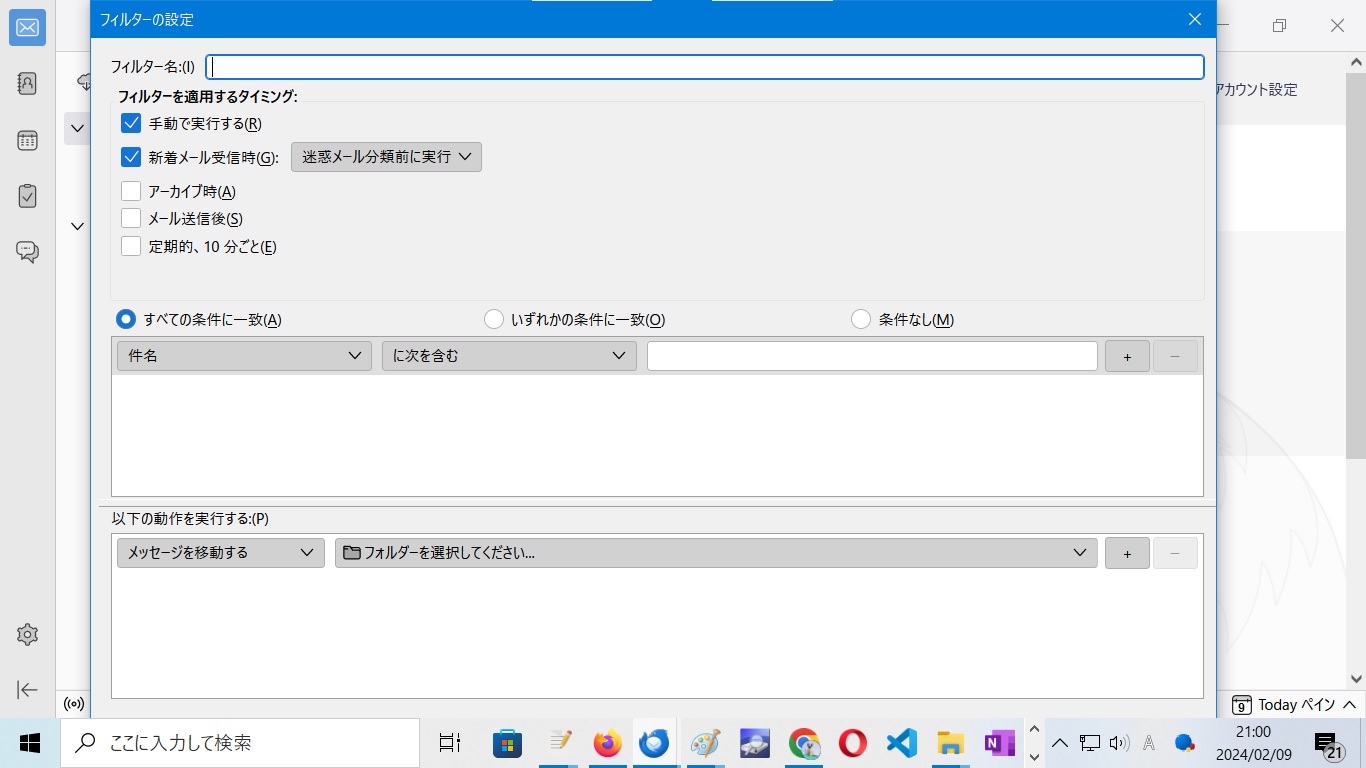
Task: Open the Address Book sidebar icon
Action: pyautogui.click(x=27, y=84)
